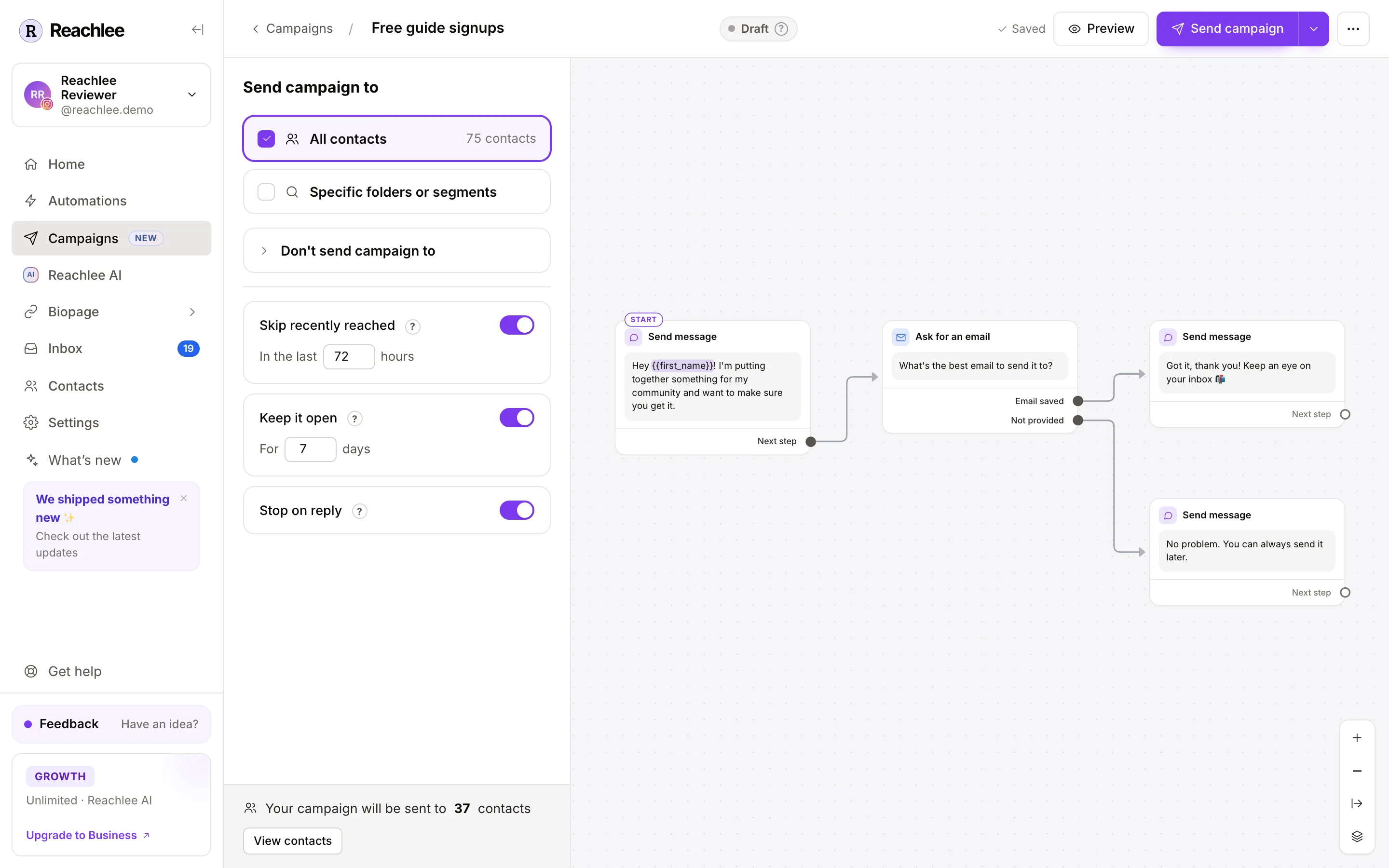Click the START Send message node icon

pos(634,337)
